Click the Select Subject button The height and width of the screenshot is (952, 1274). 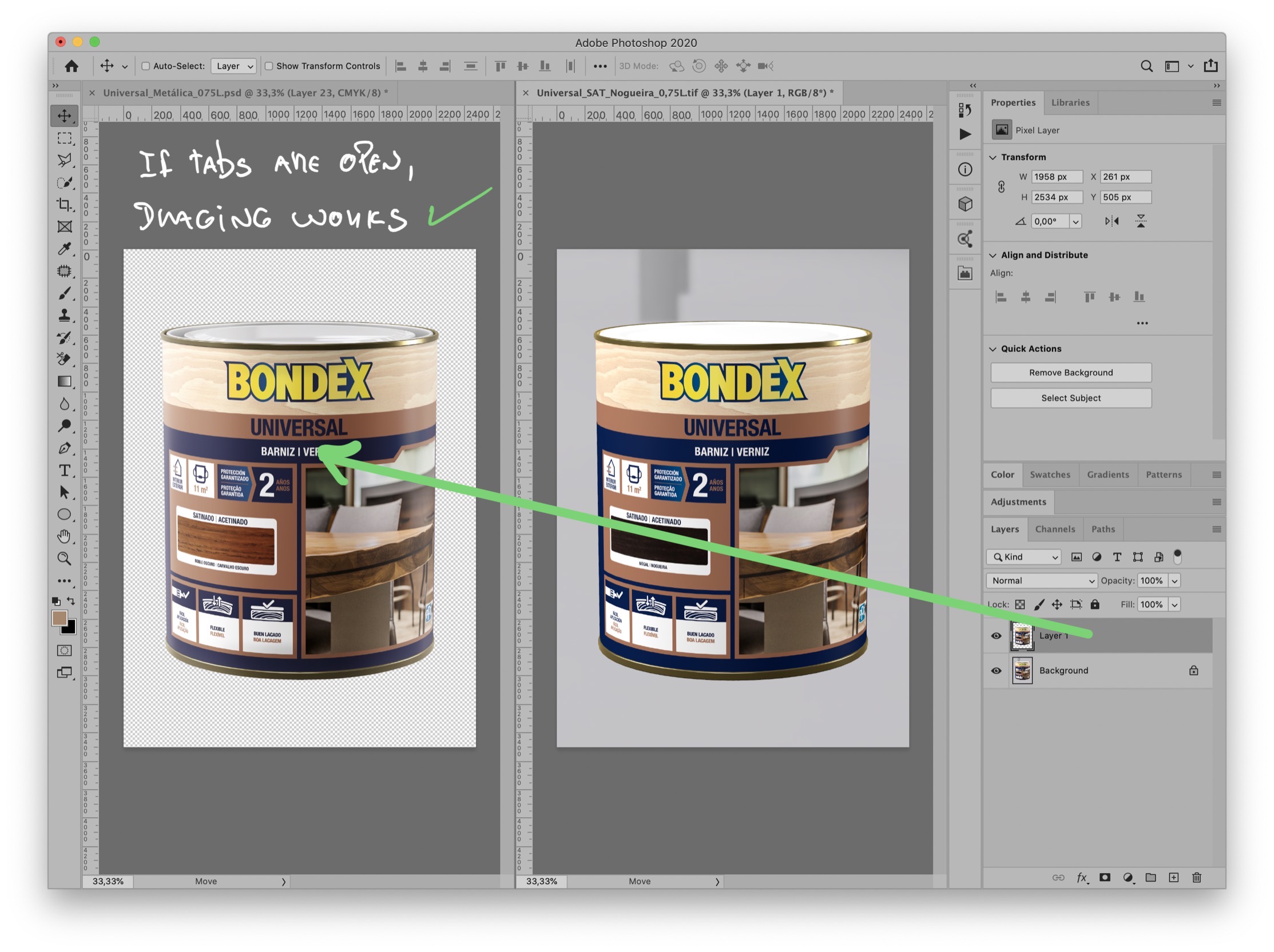point(1071,398)
